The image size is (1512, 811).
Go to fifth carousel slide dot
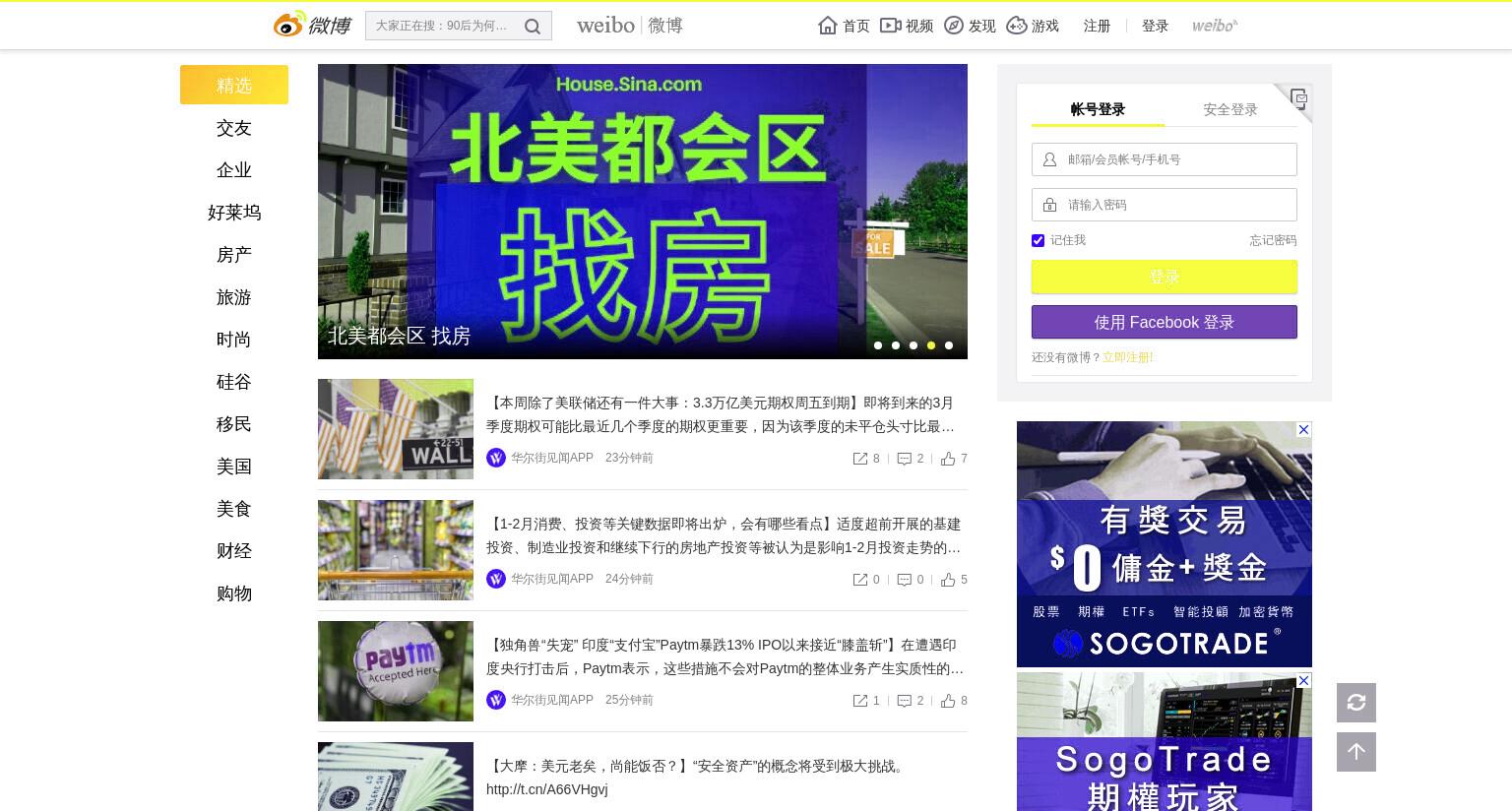(x=949, y=345)
